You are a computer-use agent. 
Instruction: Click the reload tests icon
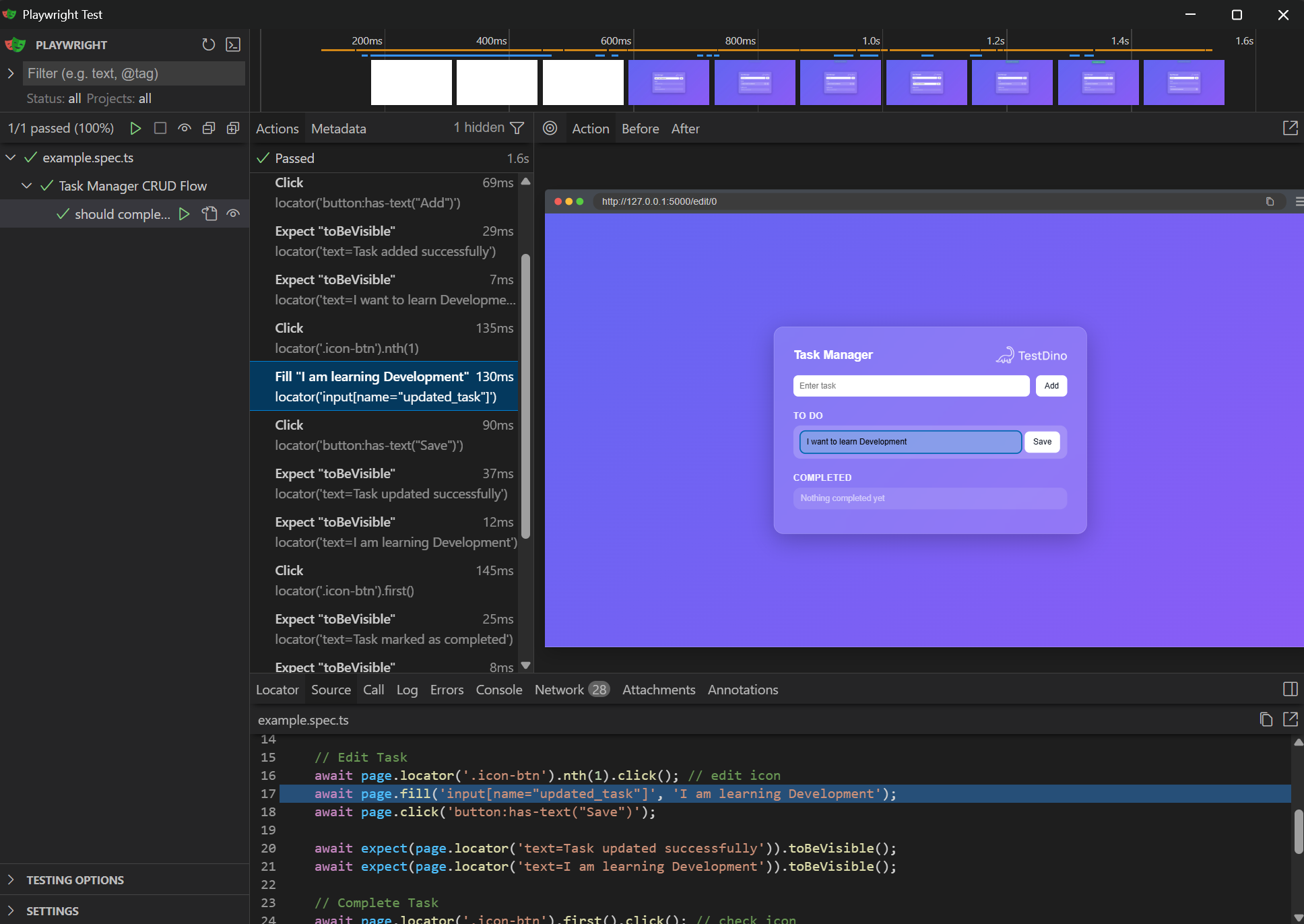point(208,44)
